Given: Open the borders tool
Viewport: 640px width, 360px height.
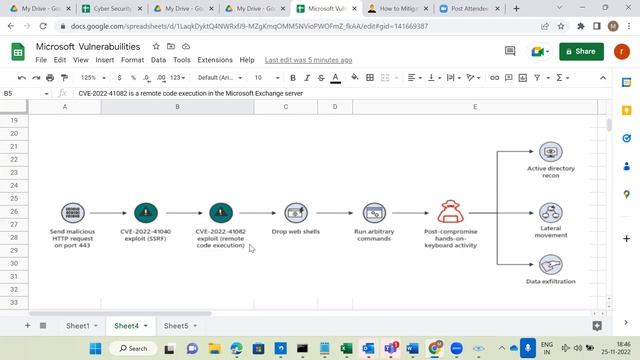Looking at the screenshot, I should tap(370, 78).
